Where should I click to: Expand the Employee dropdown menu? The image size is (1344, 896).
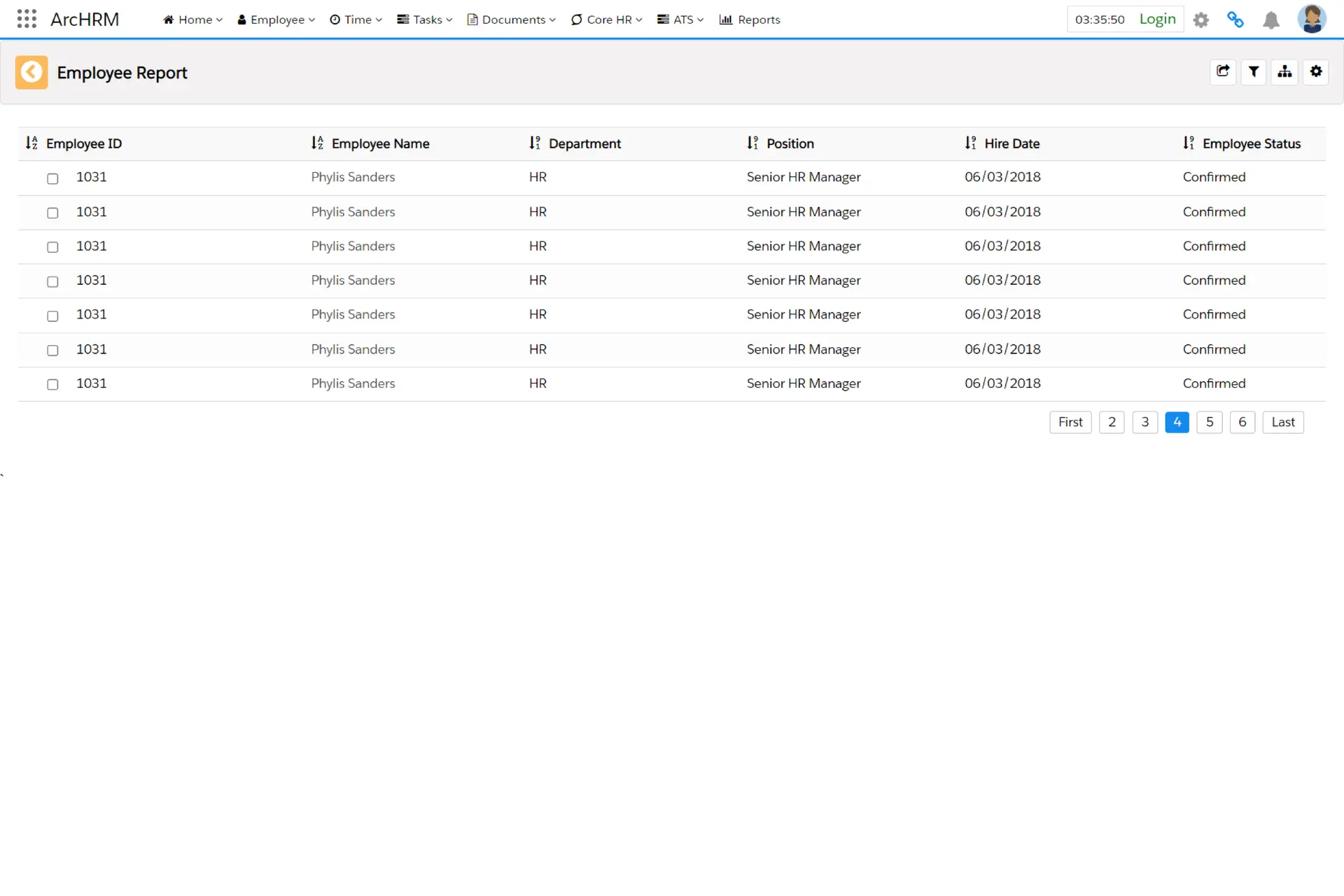point(276,20)
